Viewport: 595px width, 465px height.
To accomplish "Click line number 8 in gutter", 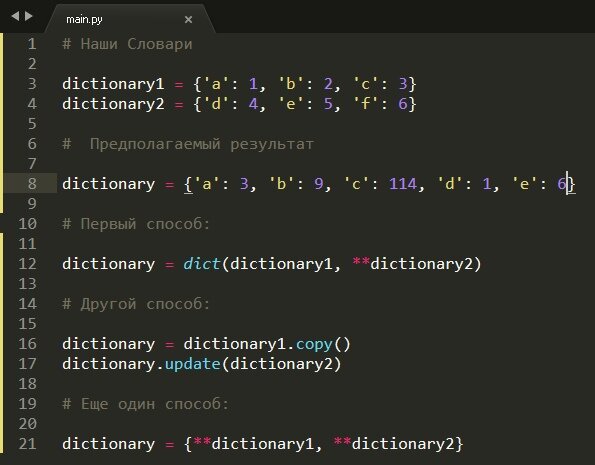I will click(x=32, y=184).
